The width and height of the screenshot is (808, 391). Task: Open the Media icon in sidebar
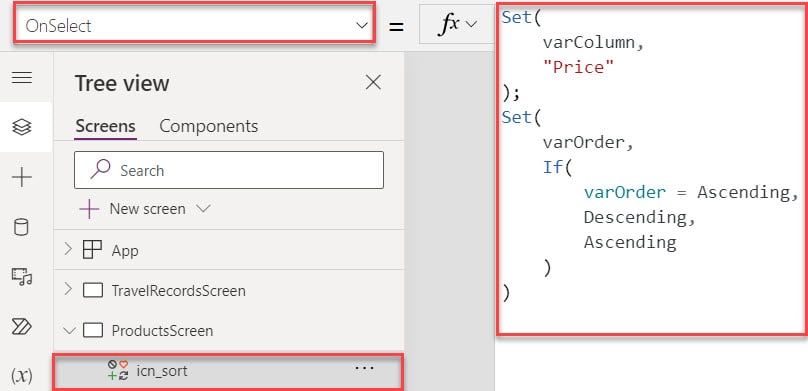[22, 277]
